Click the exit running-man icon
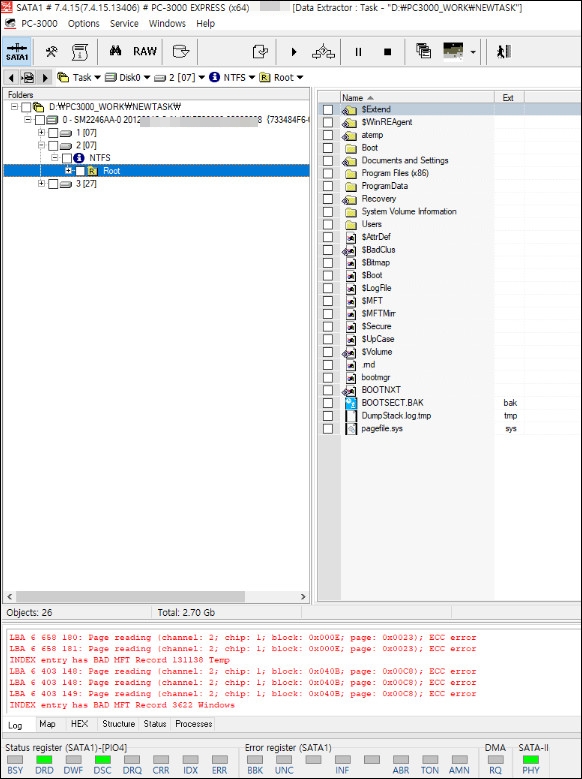This screenshot has width=582, height=779. [x=503, y=51]
